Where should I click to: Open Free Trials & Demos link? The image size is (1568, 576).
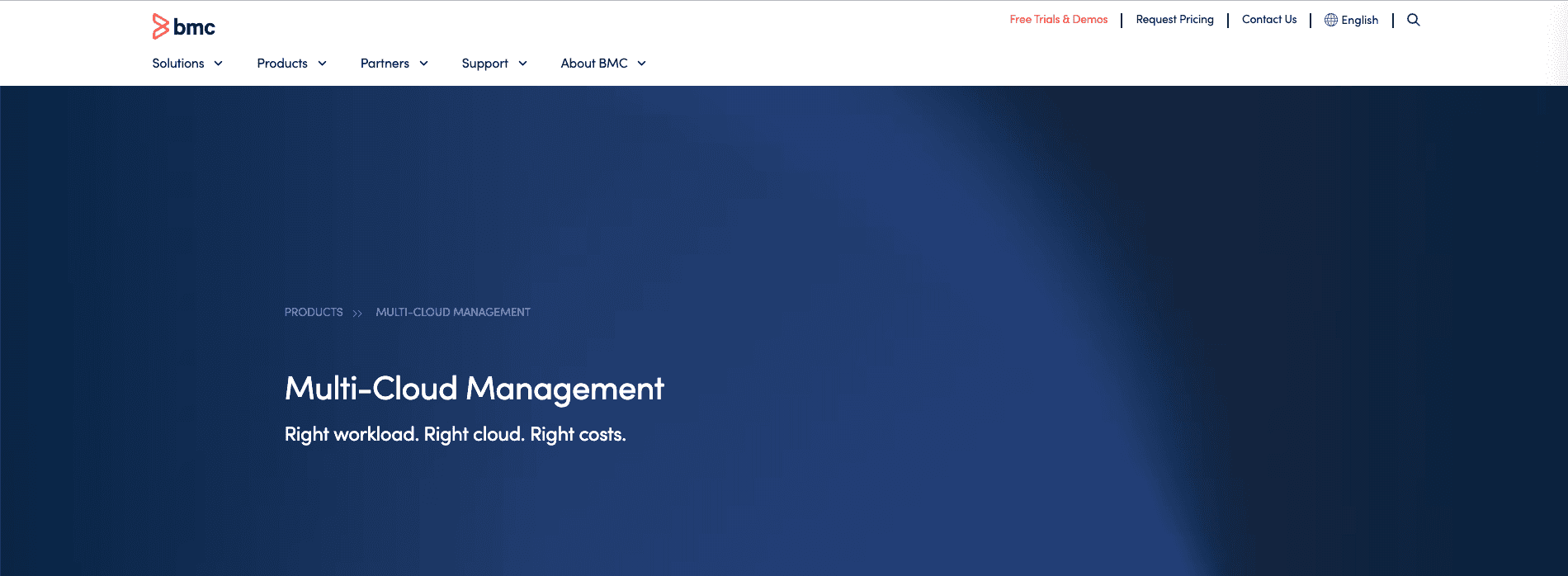[1059, 20]
